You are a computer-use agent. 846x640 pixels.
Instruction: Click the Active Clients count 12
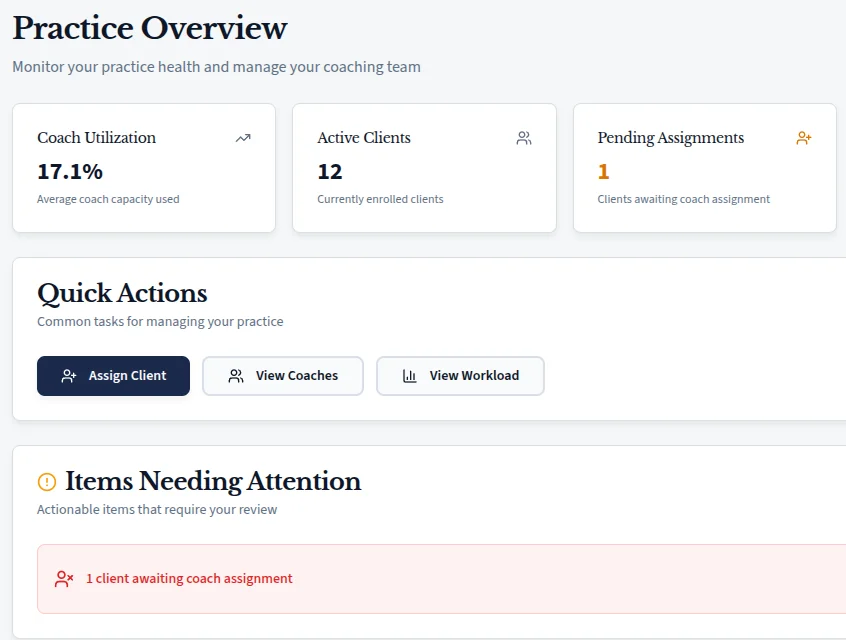pos(330,172)
